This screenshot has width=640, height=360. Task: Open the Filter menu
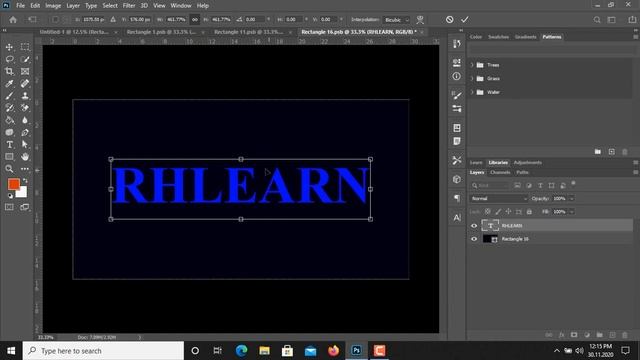coord(129,6)
